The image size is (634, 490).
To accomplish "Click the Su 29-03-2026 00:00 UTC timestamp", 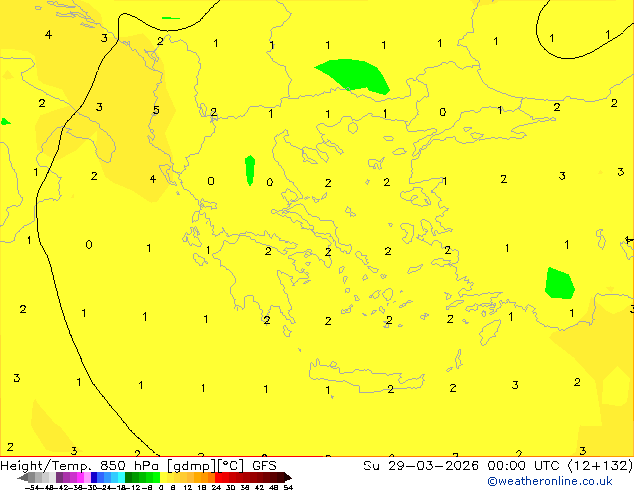I will tap(463, 466).
